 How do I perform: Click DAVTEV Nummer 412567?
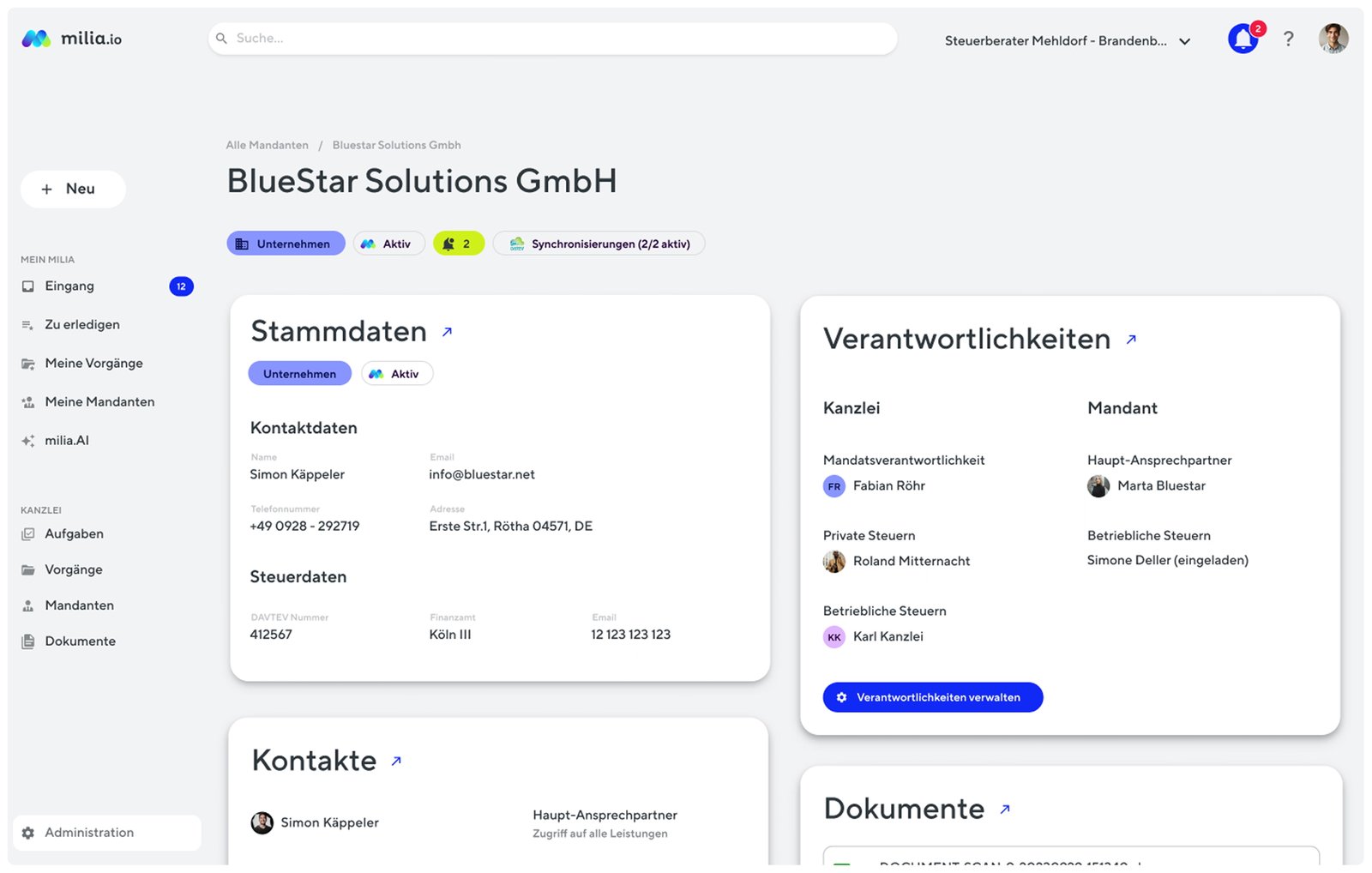[271, 635]
